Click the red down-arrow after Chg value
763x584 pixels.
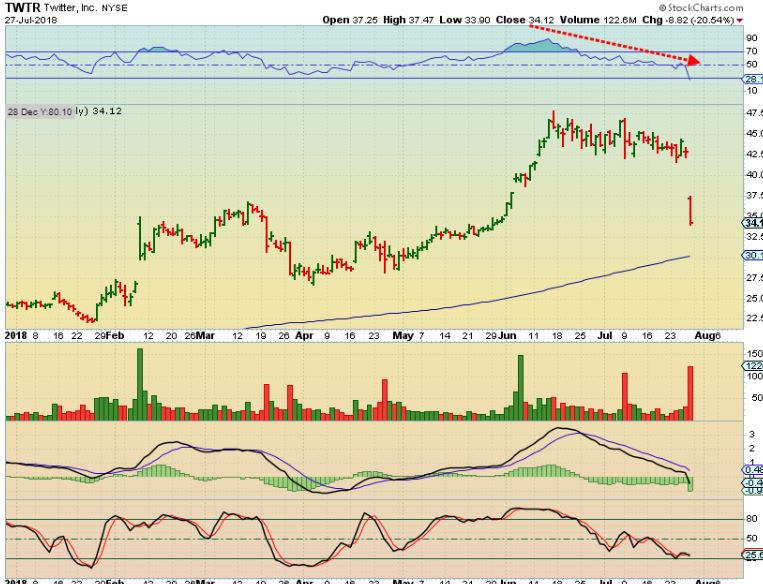pos(740,19)
